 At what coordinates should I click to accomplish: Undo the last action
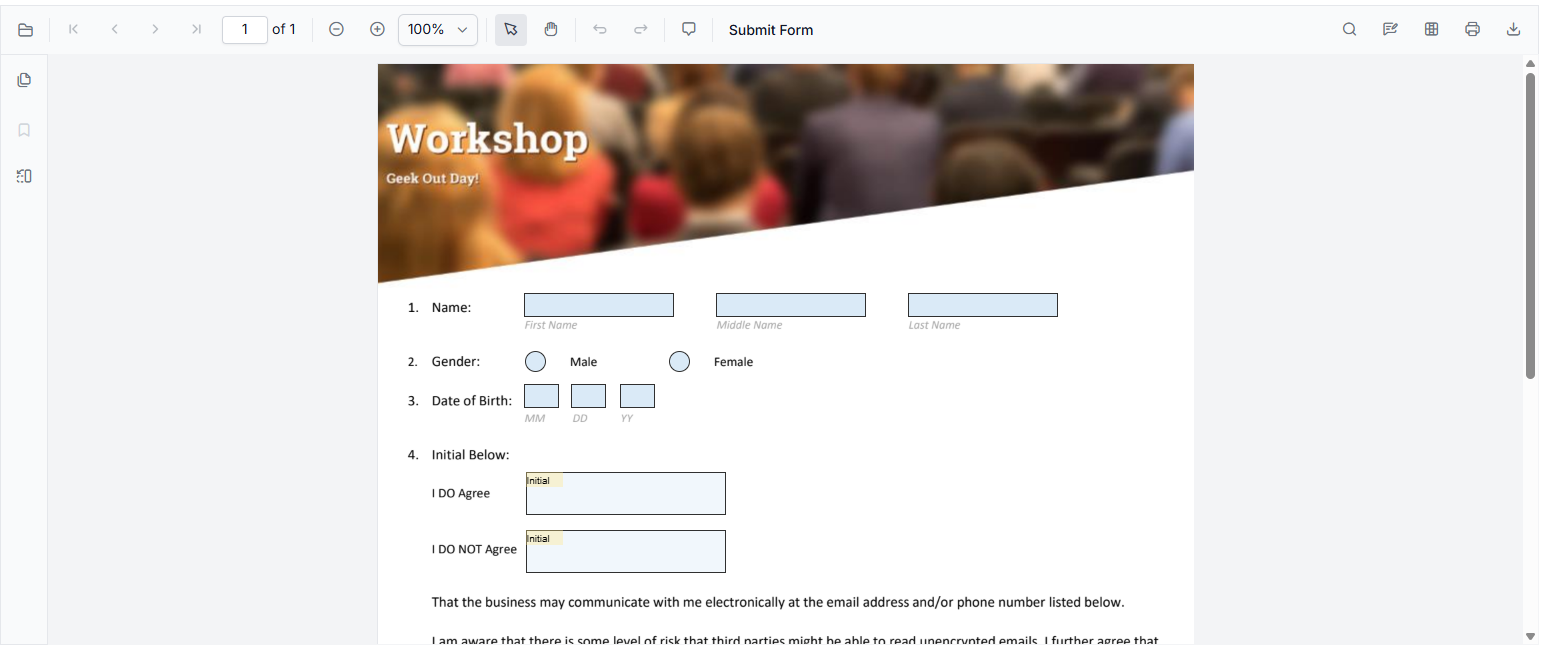tap(600, 29)
